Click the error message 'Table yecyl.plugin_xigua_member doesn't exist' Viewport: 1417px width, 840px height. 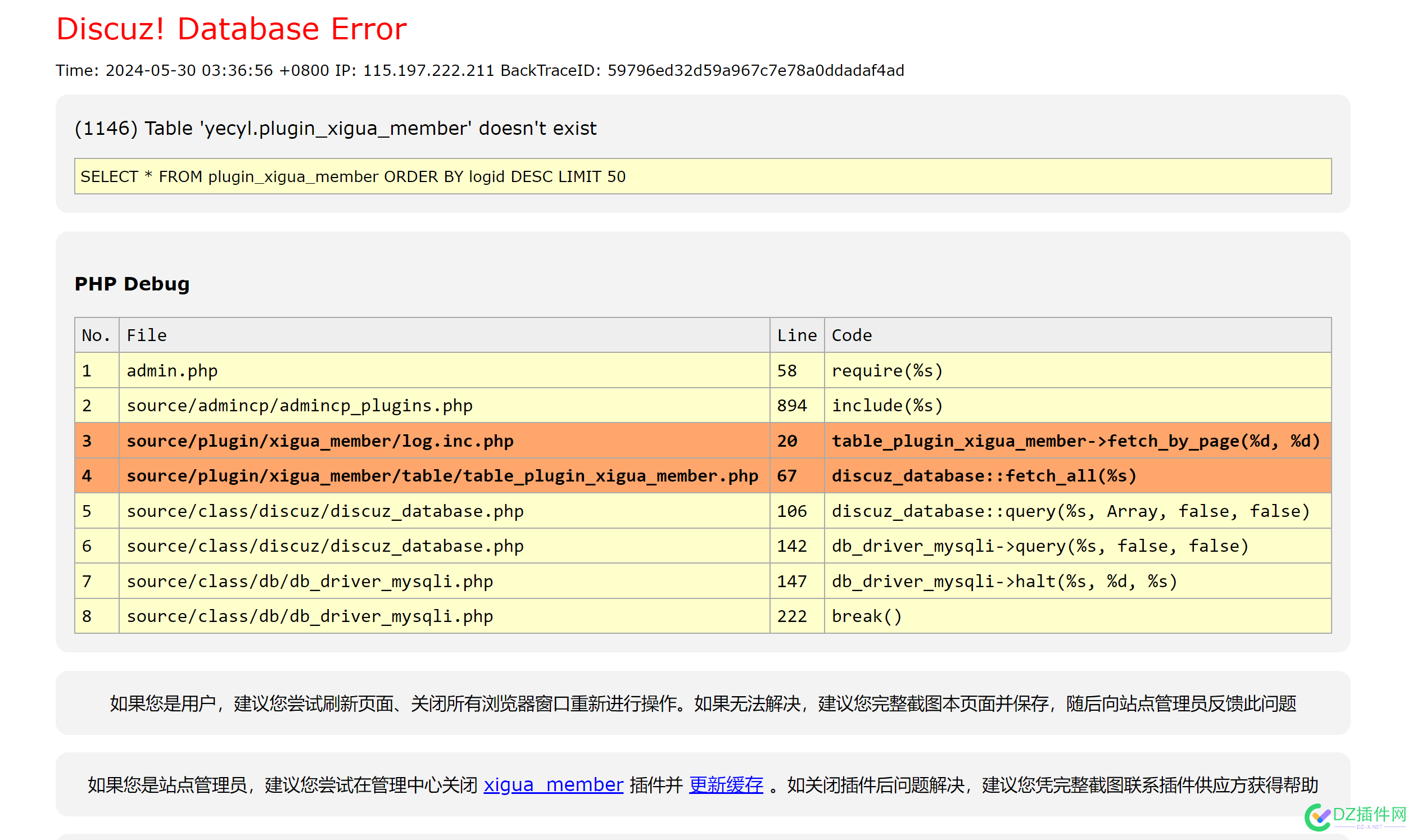coord(336,129)
